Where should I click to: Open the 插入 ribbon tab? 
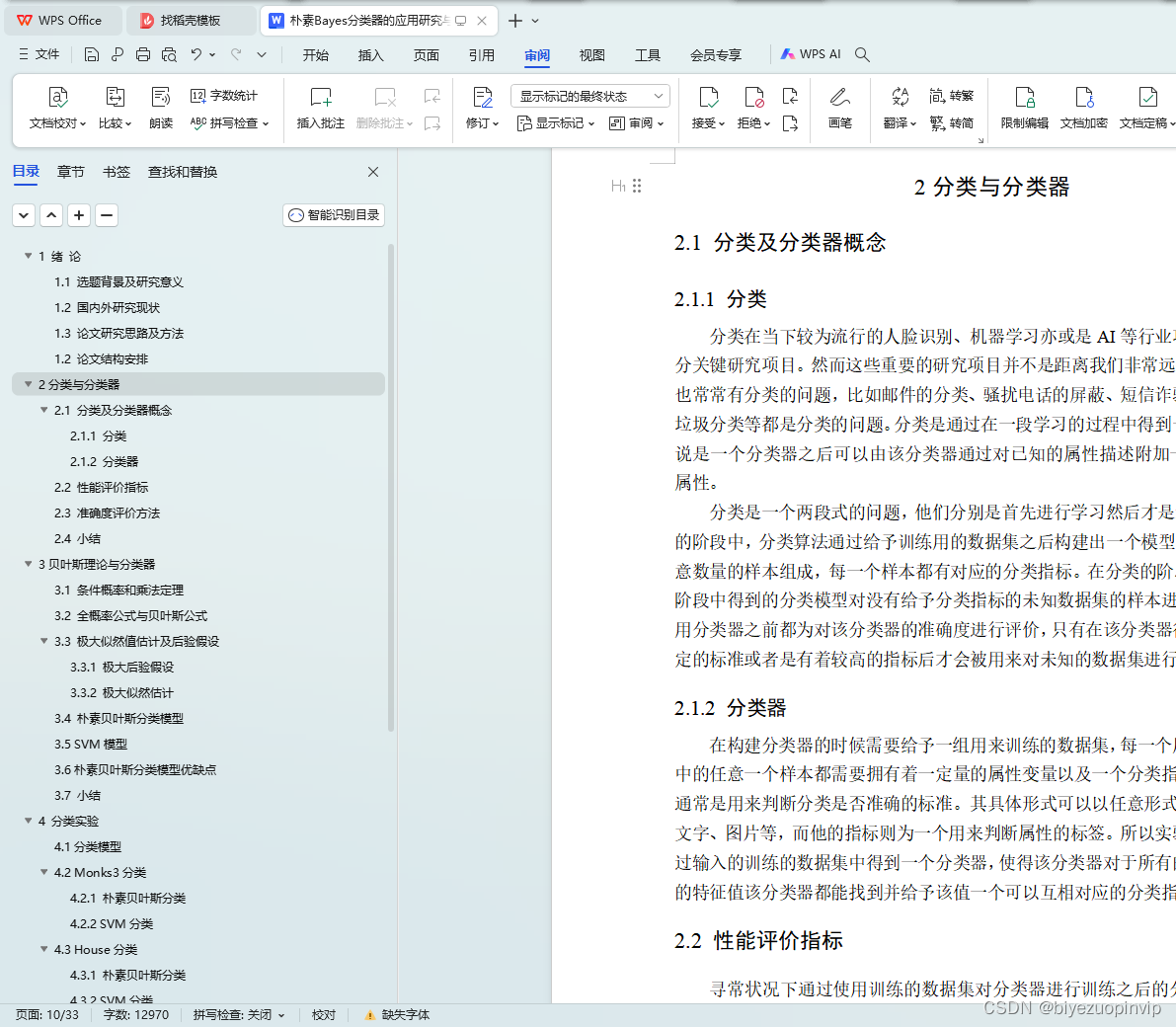point(370,54)
